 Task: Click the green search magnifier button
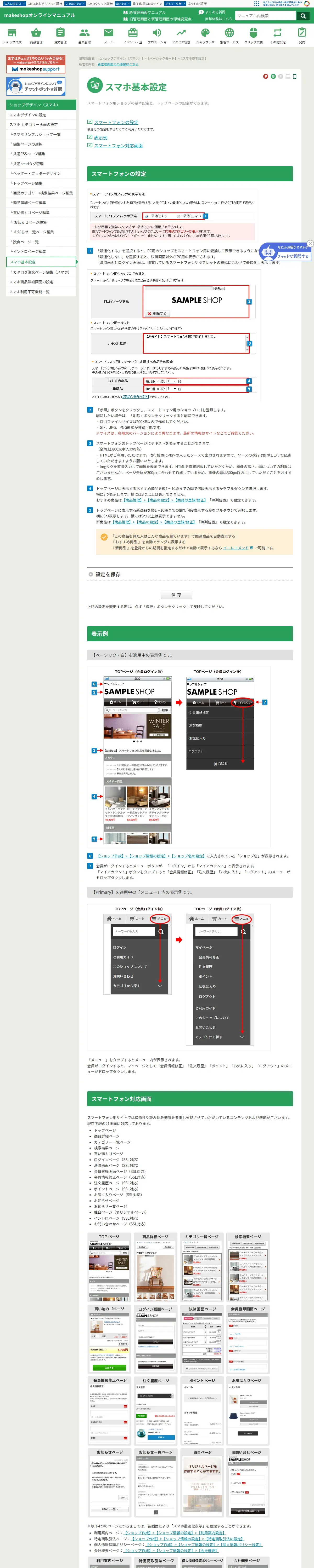click(x=303, y=16)
